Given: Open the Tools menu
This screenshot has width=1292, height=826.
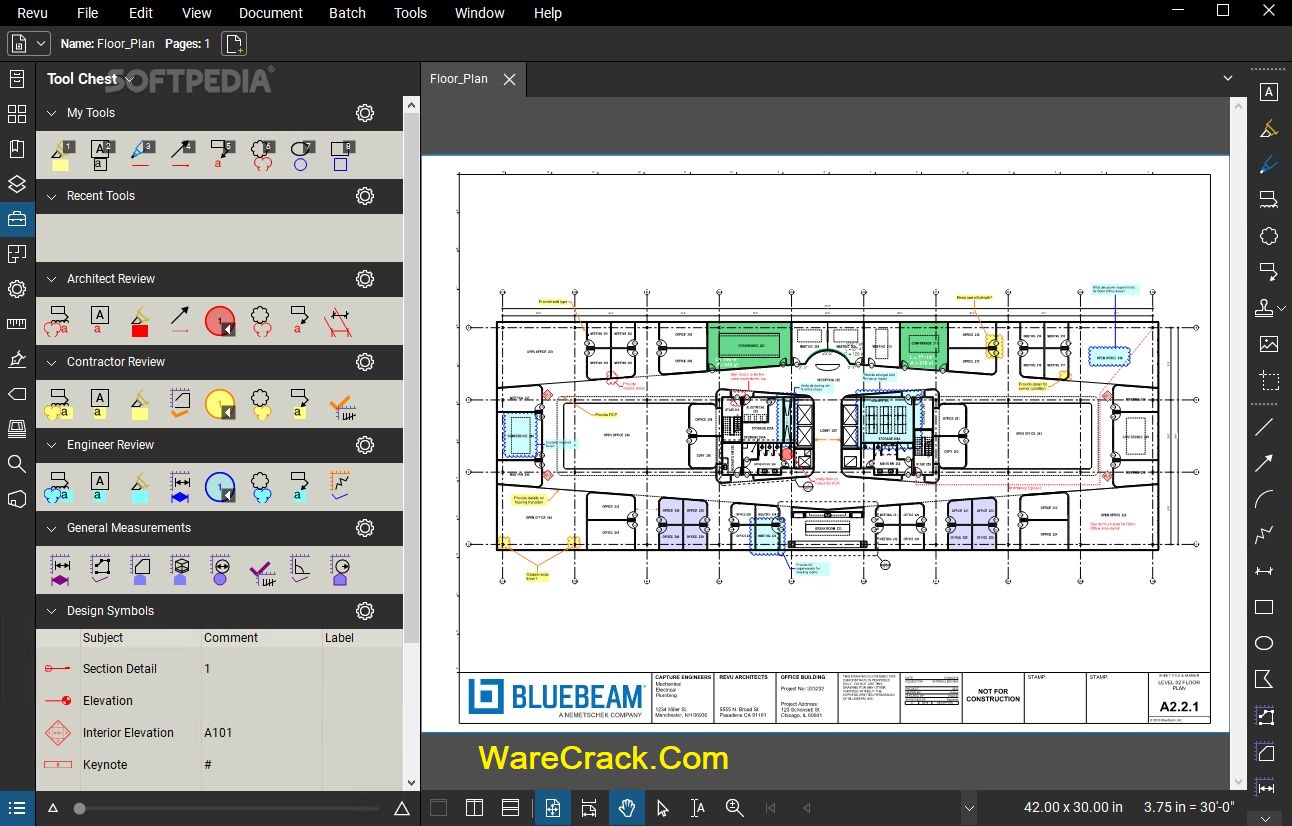Looking at the screenshot, I should (x=410, y=13).
